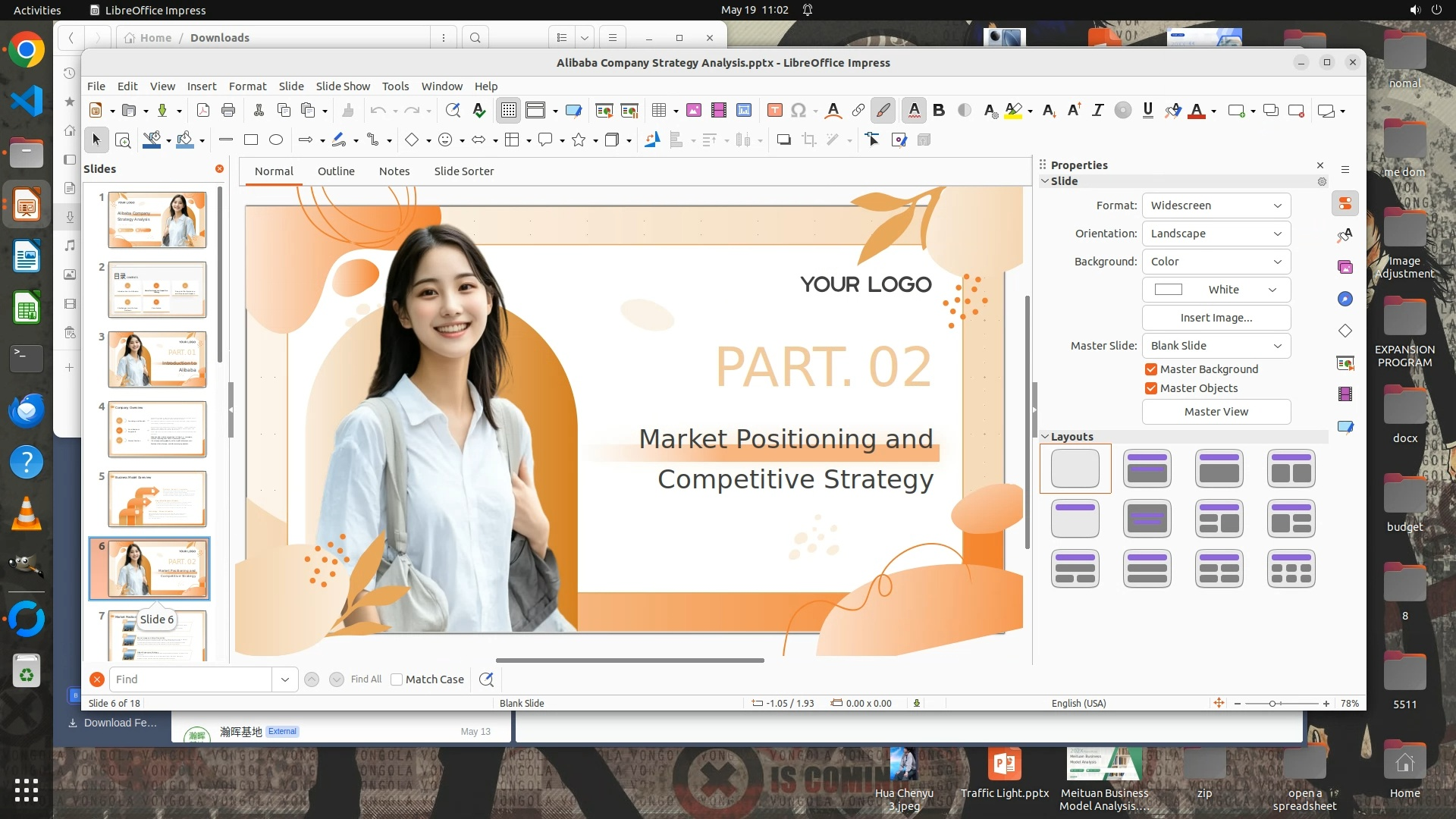Image resolution: width=1456 pixels, height=819 pixels.
Task: Click the Display Grid icon
Action: point(508,111)
